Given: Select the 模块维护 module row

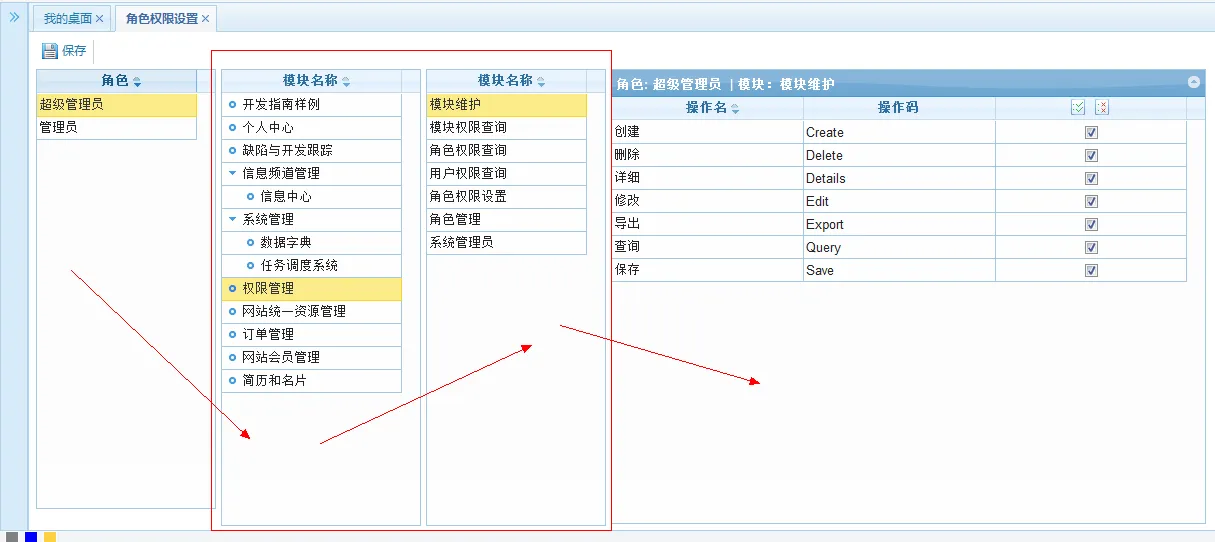Looking at the screenshot, I should [507, 104].
